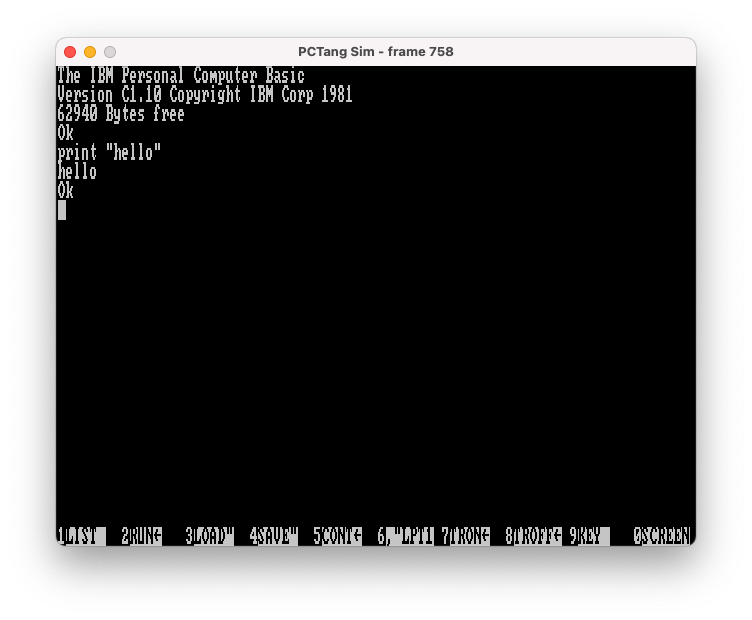752x620 pixels.
Task: Click the 'hello' output line
Action: pyautogui.click(x=77, y=172)
